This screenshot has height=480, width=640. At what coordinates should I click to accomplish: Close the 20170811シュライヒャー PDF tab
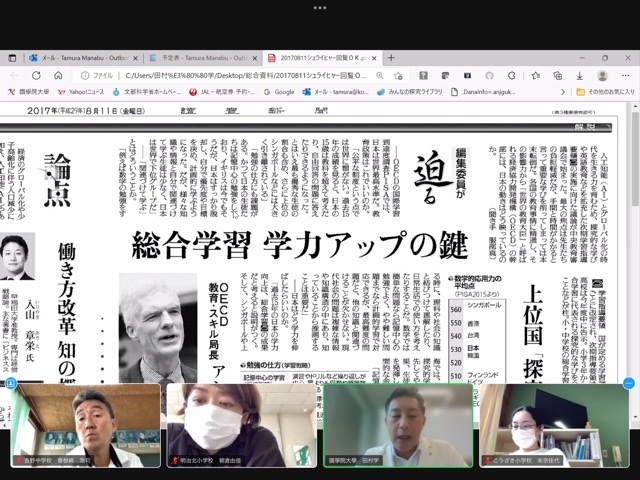(374, 58)
